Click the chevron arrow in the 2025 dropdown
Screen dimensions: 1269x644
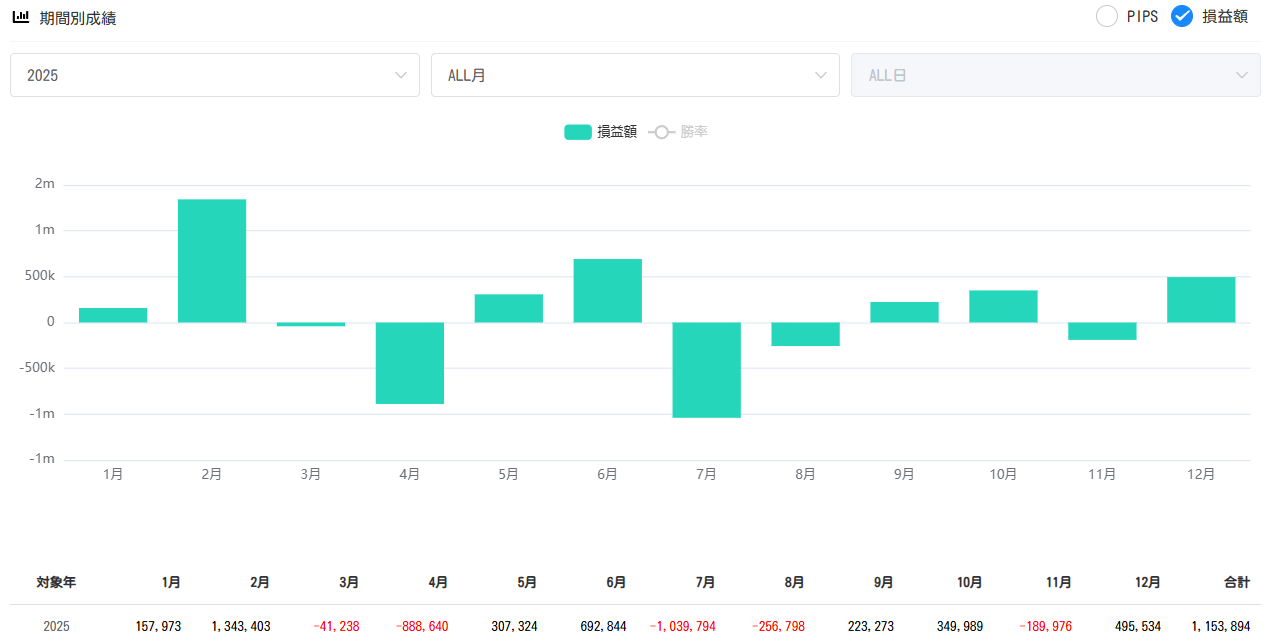pyautogui.click(x=401, y=75)
